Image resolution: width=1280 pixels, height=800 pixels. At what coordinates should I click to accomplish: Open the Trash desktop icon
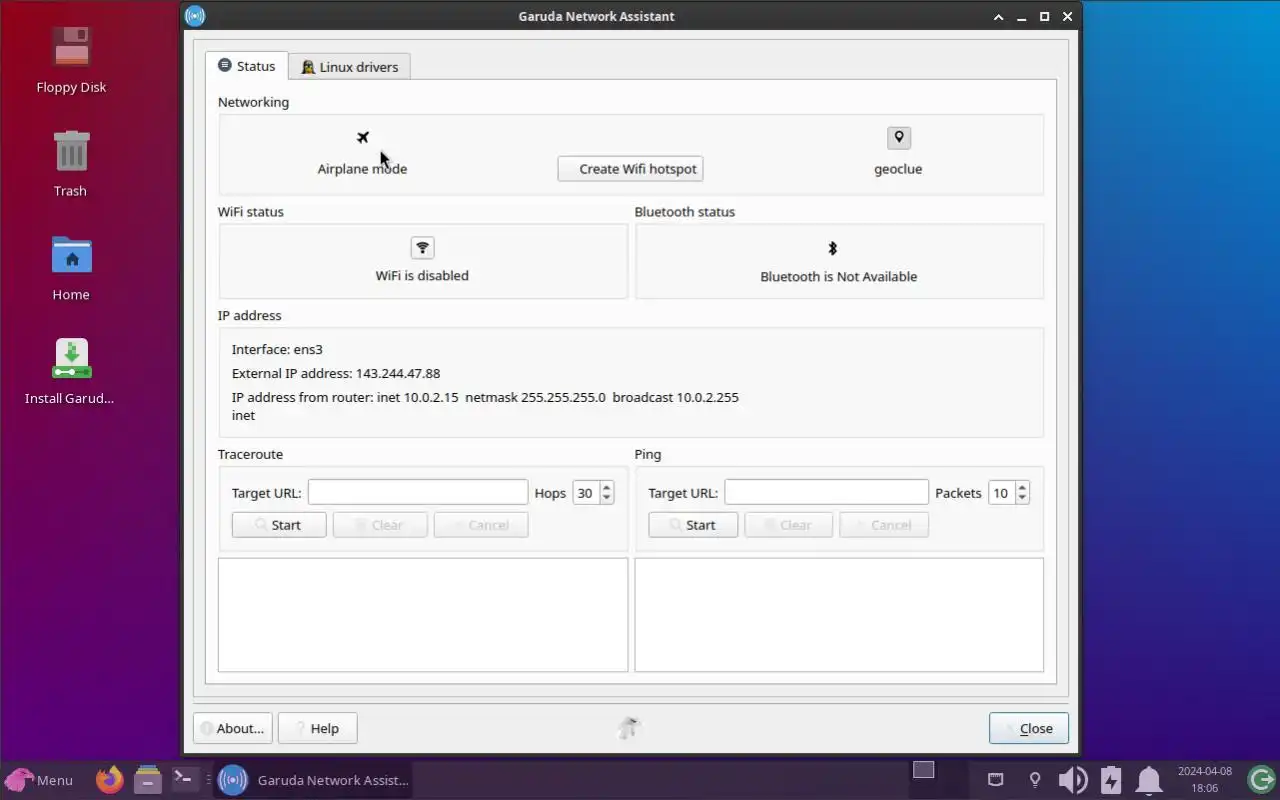71,151
